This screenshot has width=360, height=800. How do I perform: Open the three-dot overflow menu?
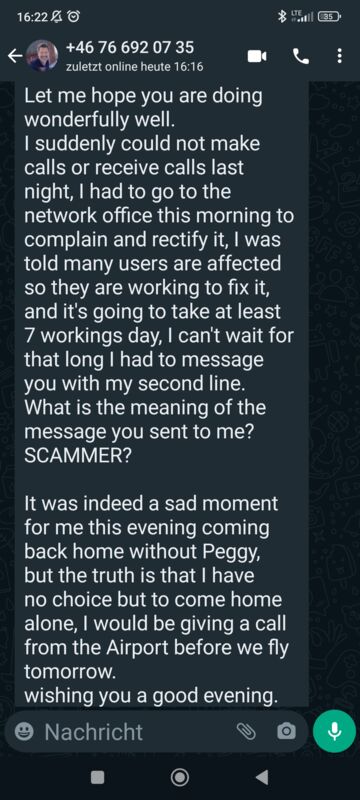click(340, 57)
